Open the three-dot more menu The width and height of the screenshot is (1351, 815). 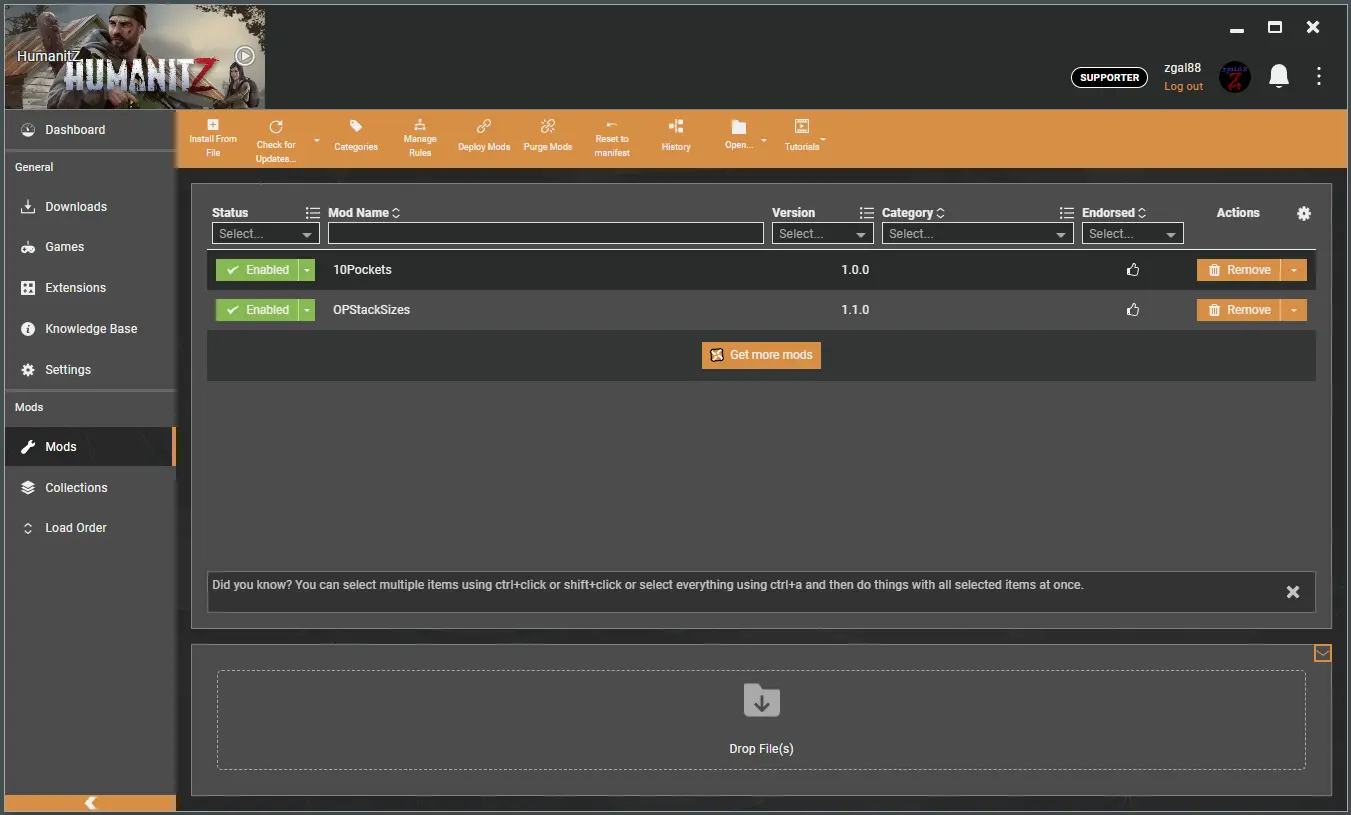point(1319,76)
